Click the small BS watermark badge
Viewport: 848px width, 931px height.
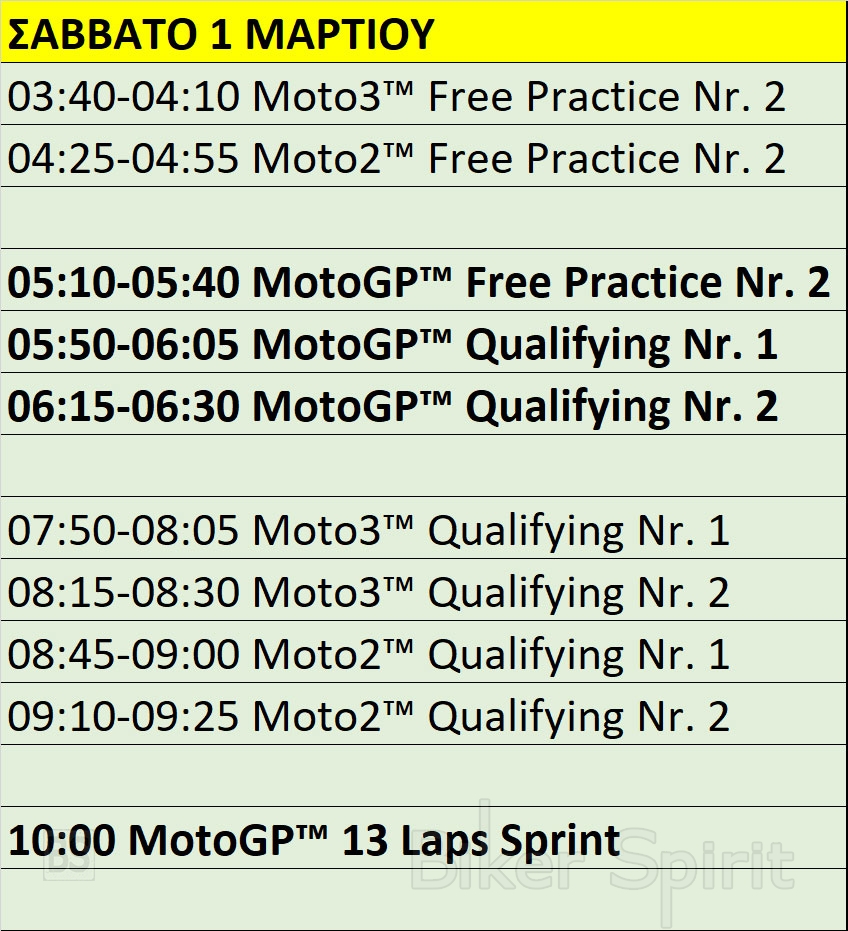point(69,862)
